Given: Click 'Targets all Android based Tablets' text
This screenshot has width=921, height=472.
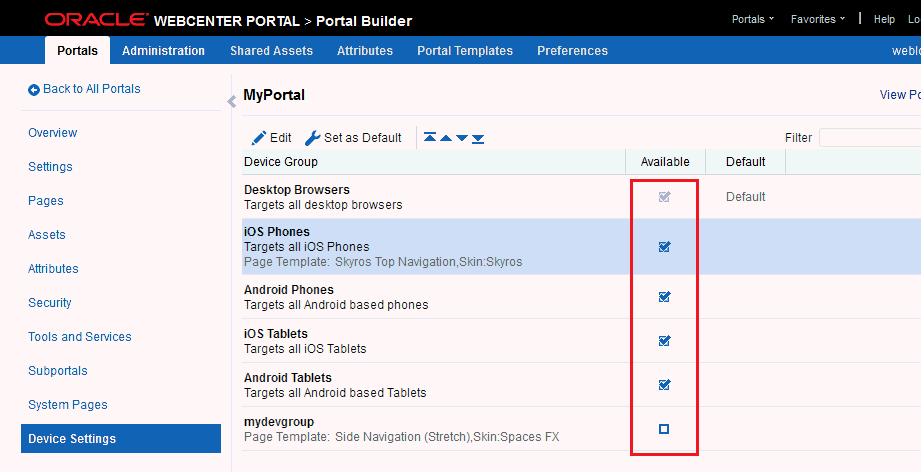Looking at the screenshot, I should [335, 393].
